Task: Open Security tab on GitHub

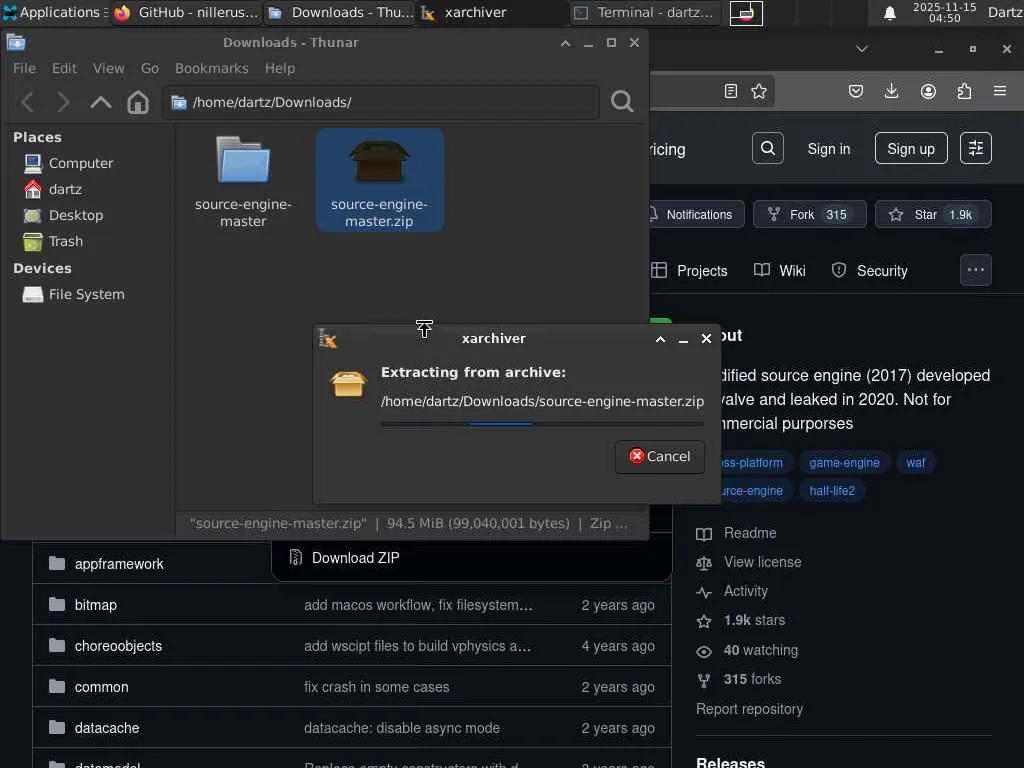Action: 869,270
